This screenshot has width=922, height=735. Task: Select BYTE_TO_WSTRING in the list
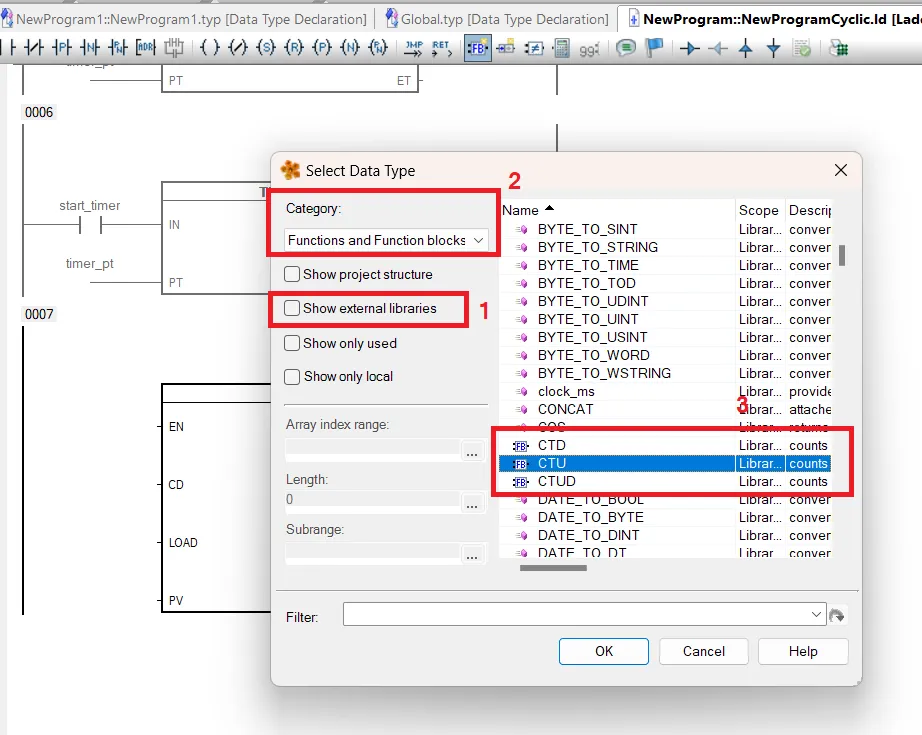[664, 373]
